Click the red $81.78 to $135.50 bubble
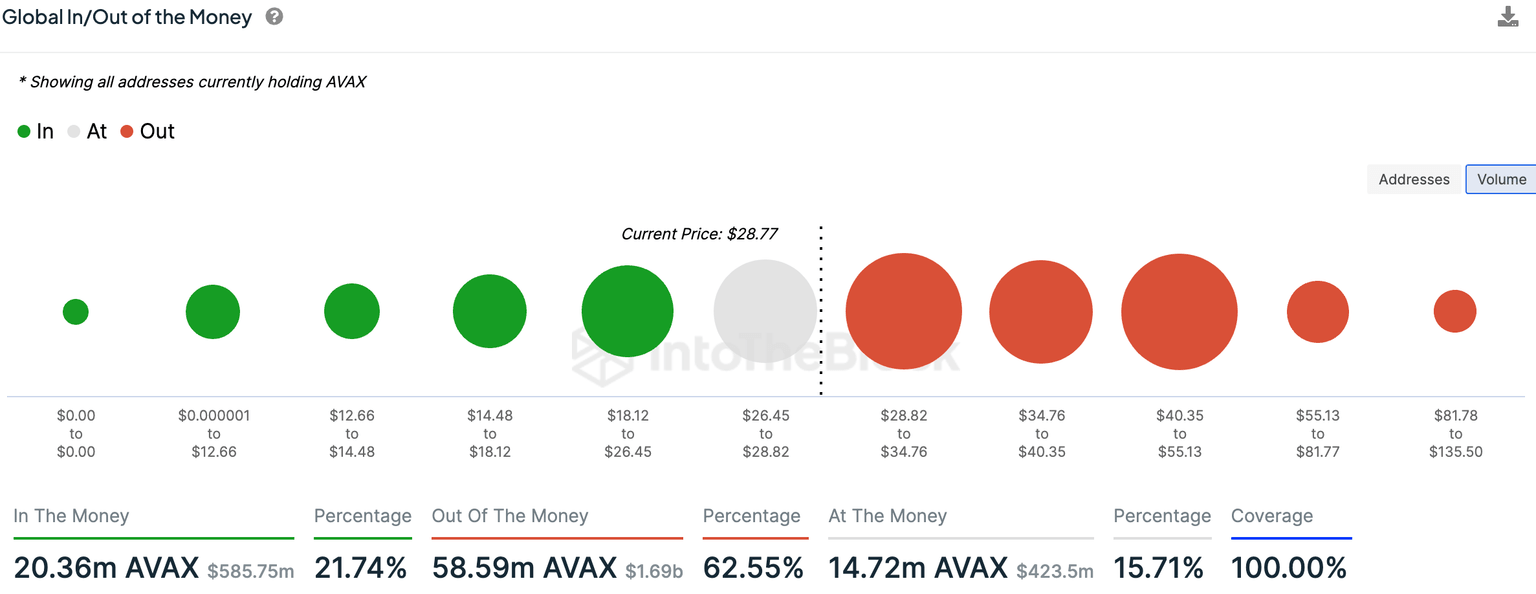The width and height of the screenshot is (1536, 594). click(1454, 311)
